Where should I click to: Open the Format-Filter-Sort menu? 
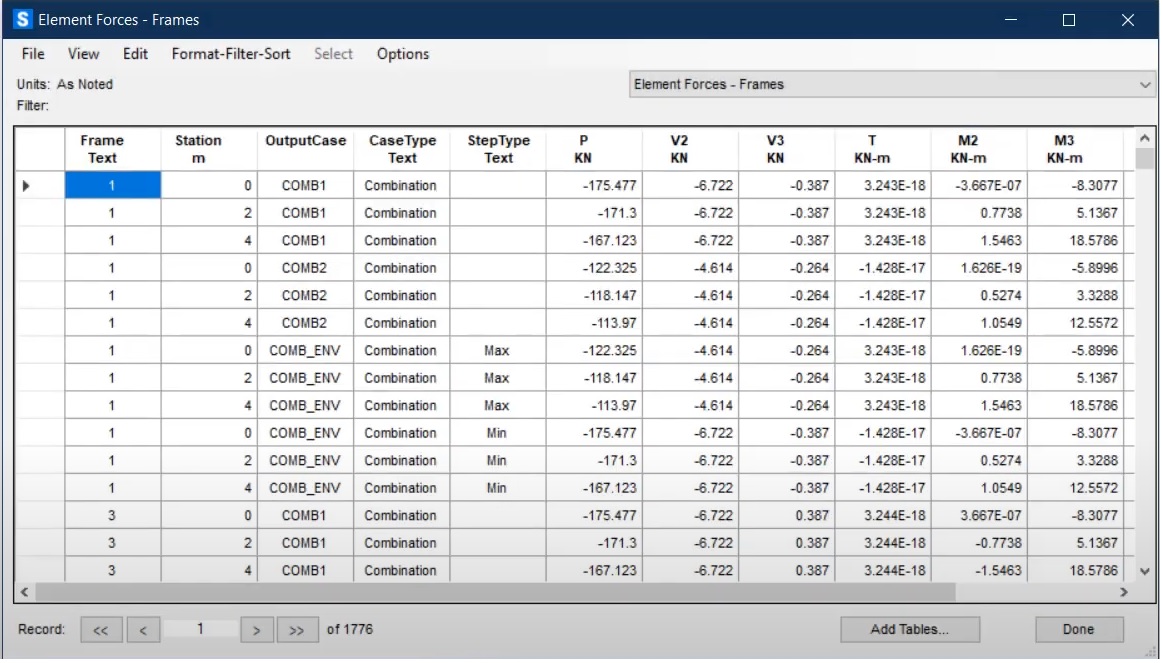click(231, 54)
